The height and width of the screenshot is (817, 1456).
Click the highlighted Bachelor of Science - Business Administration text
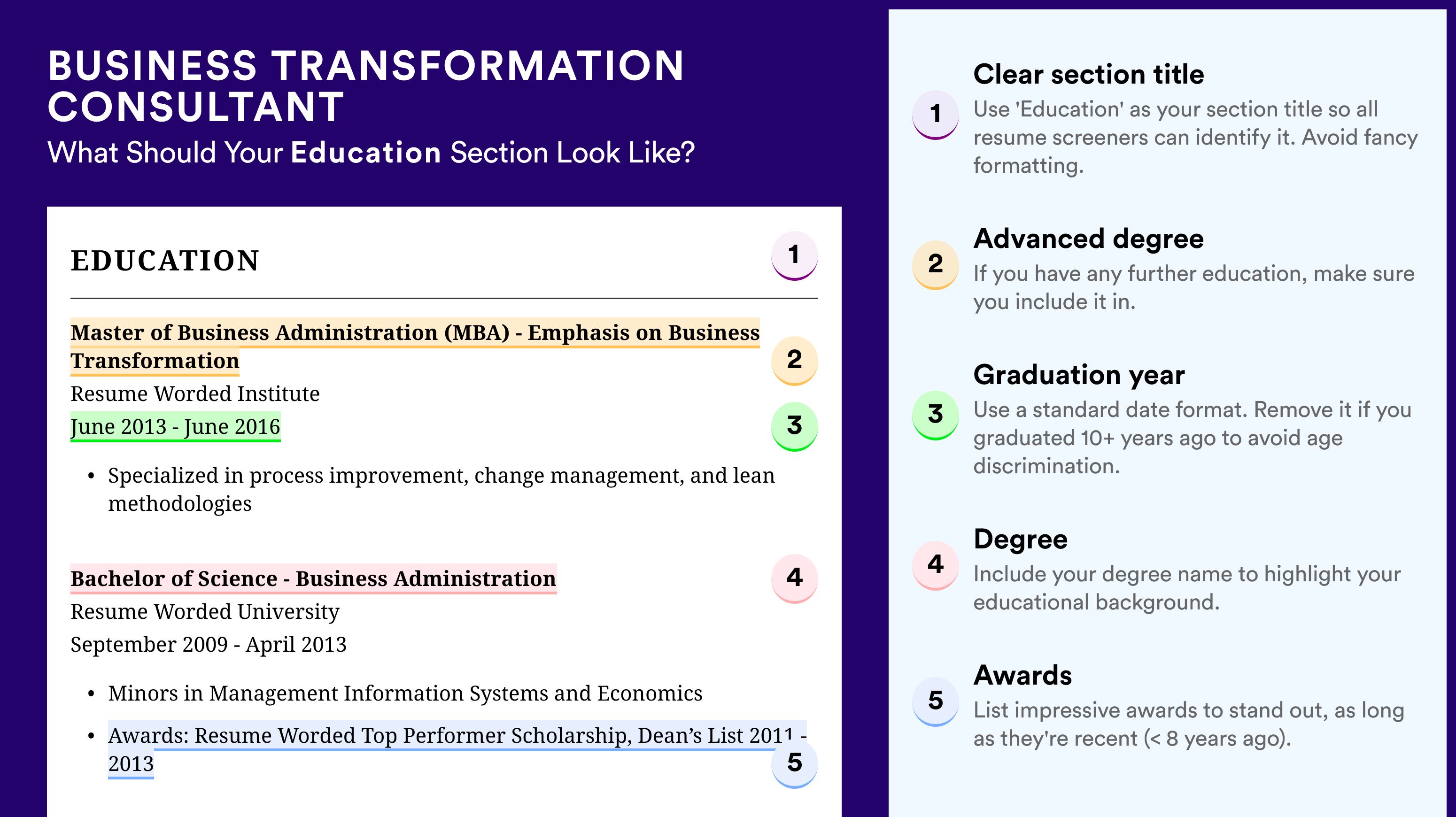pos(313,579)
